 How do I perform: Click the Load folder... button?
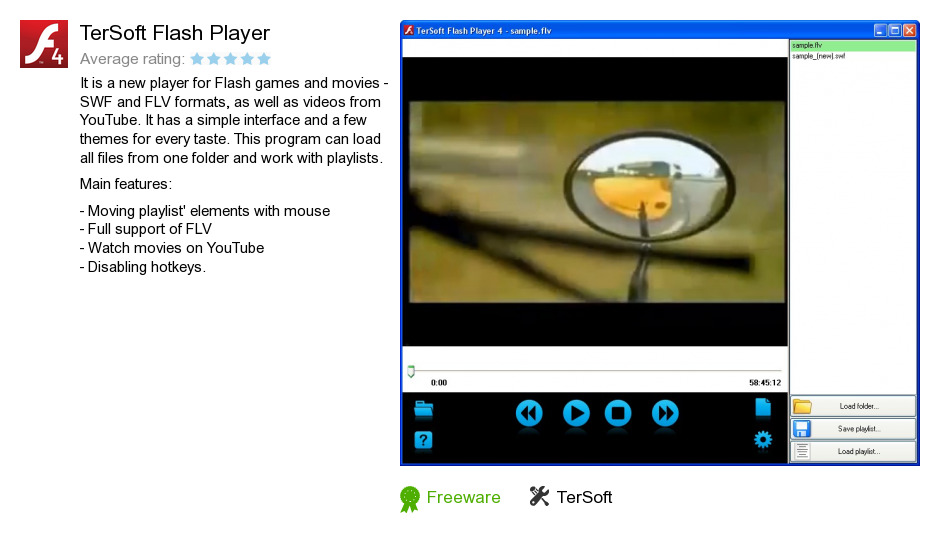coord(853,406)
